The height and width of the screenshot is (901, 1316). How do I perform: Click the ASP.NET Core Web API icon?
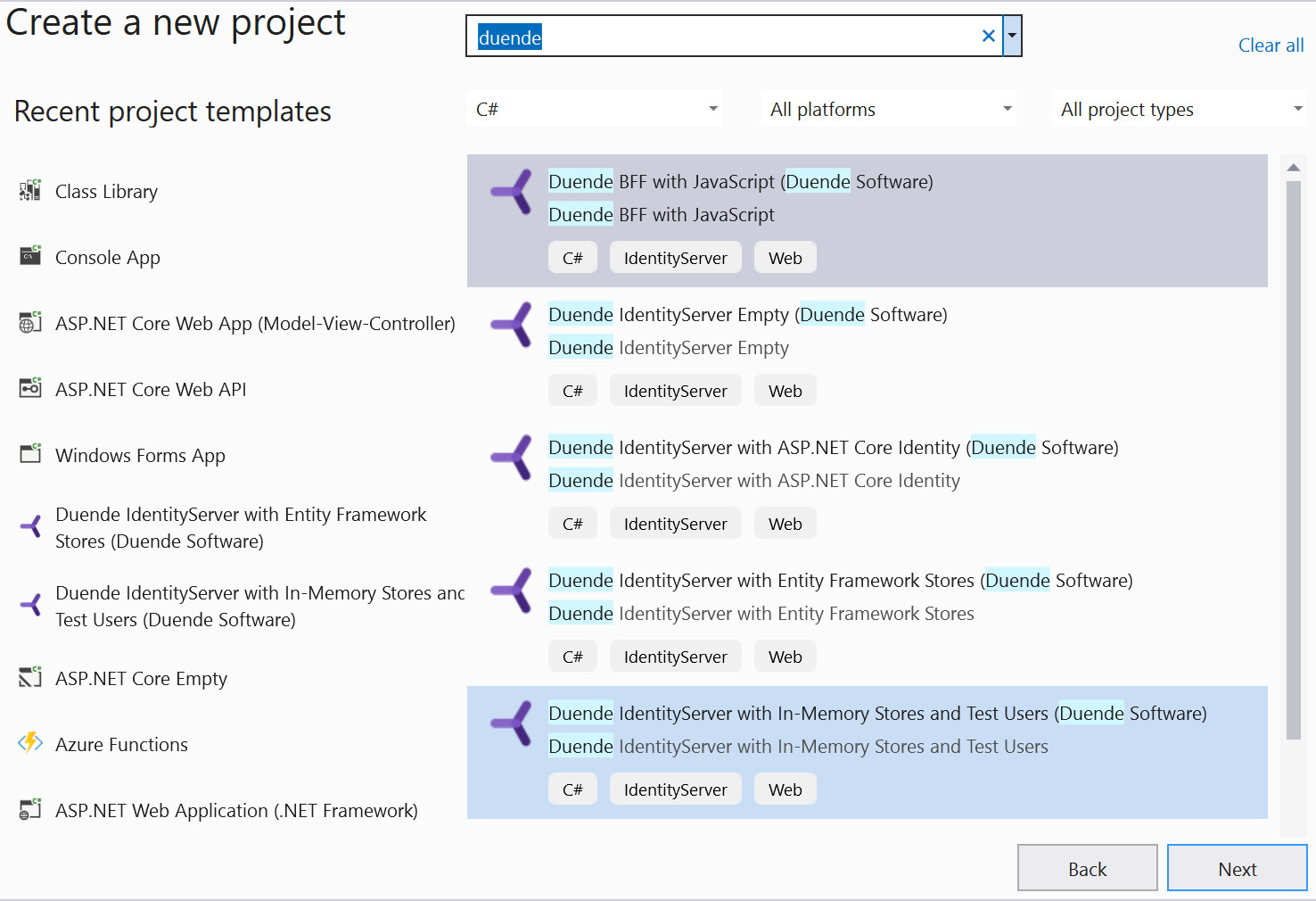[30, 388]
